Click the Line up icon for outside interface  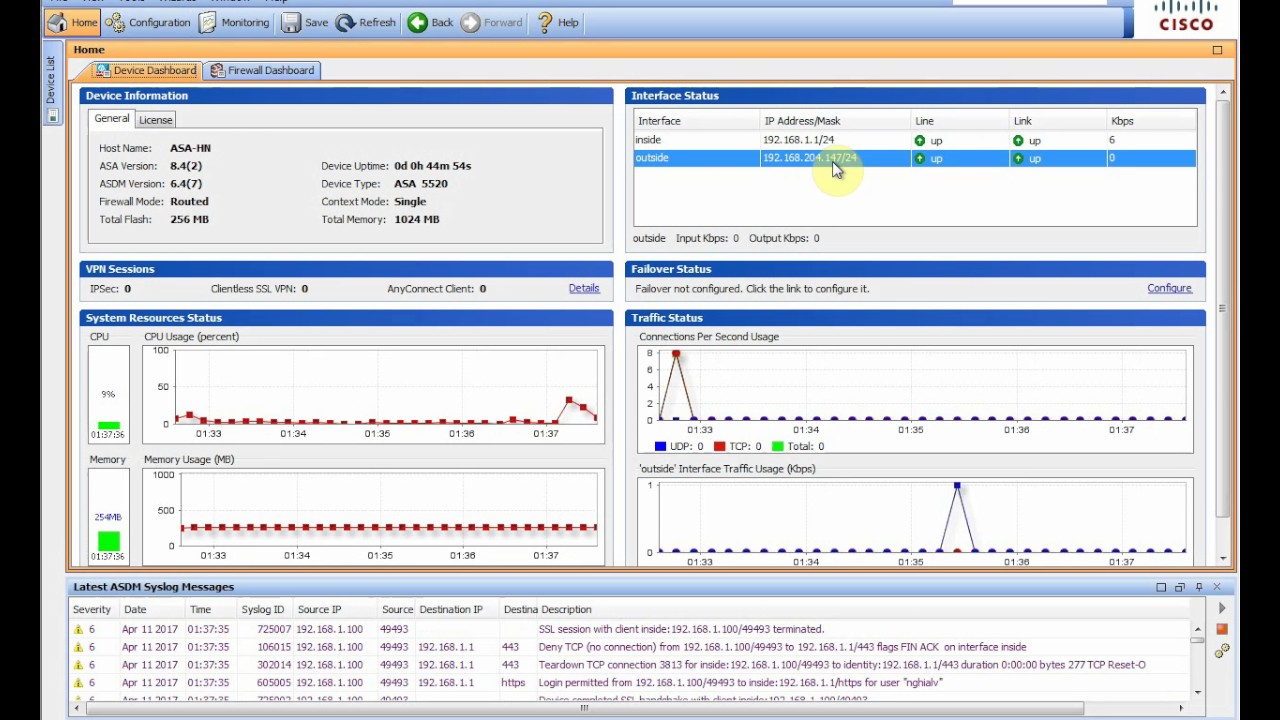click(920, 158)
